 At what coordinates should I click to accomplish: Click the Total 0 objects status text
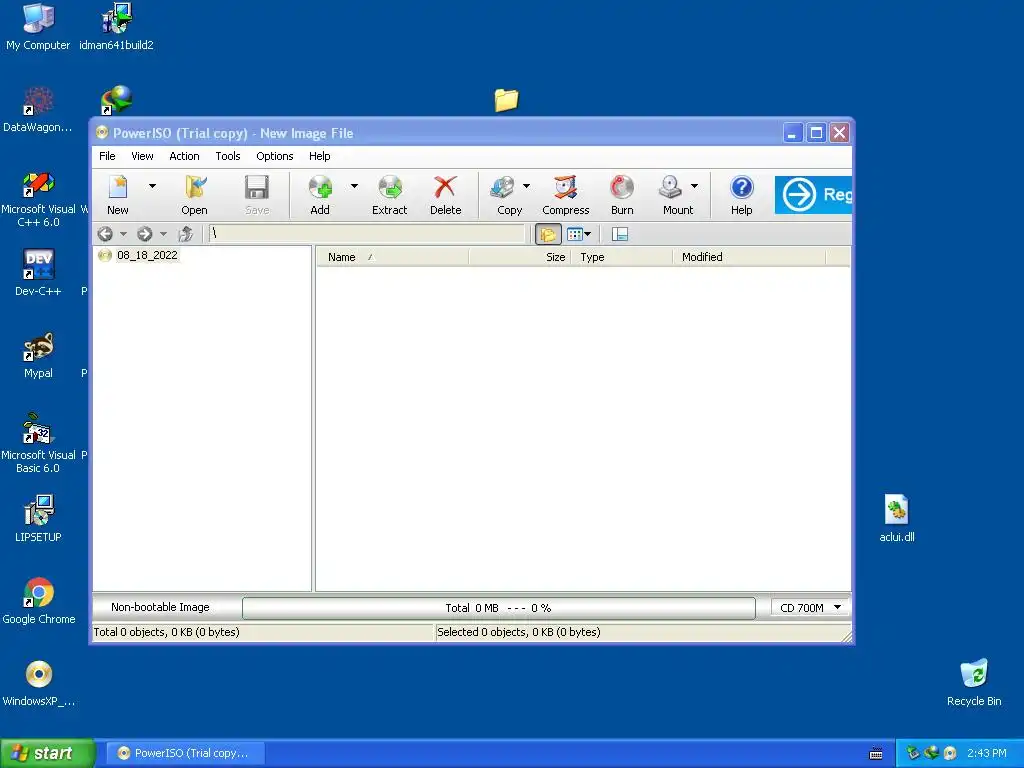coord(167,632)
